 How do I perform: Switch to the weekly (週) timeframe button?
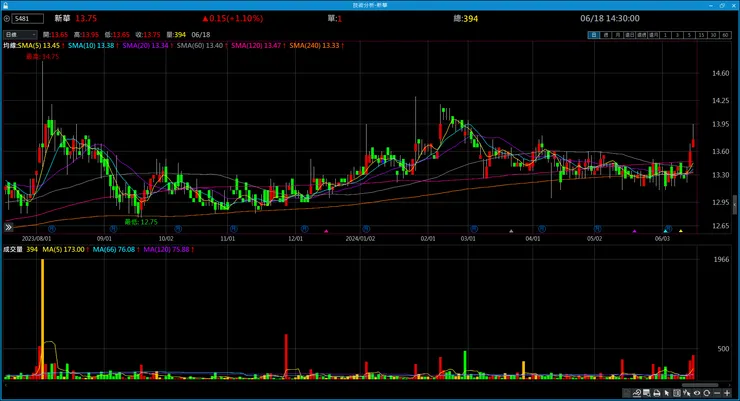(606, 35)
